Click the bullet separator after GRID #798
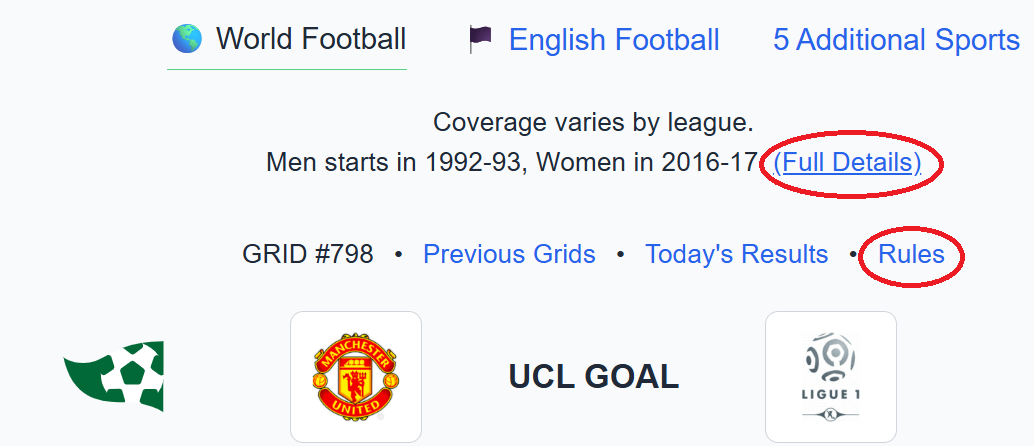 click(x=398, y=255)
